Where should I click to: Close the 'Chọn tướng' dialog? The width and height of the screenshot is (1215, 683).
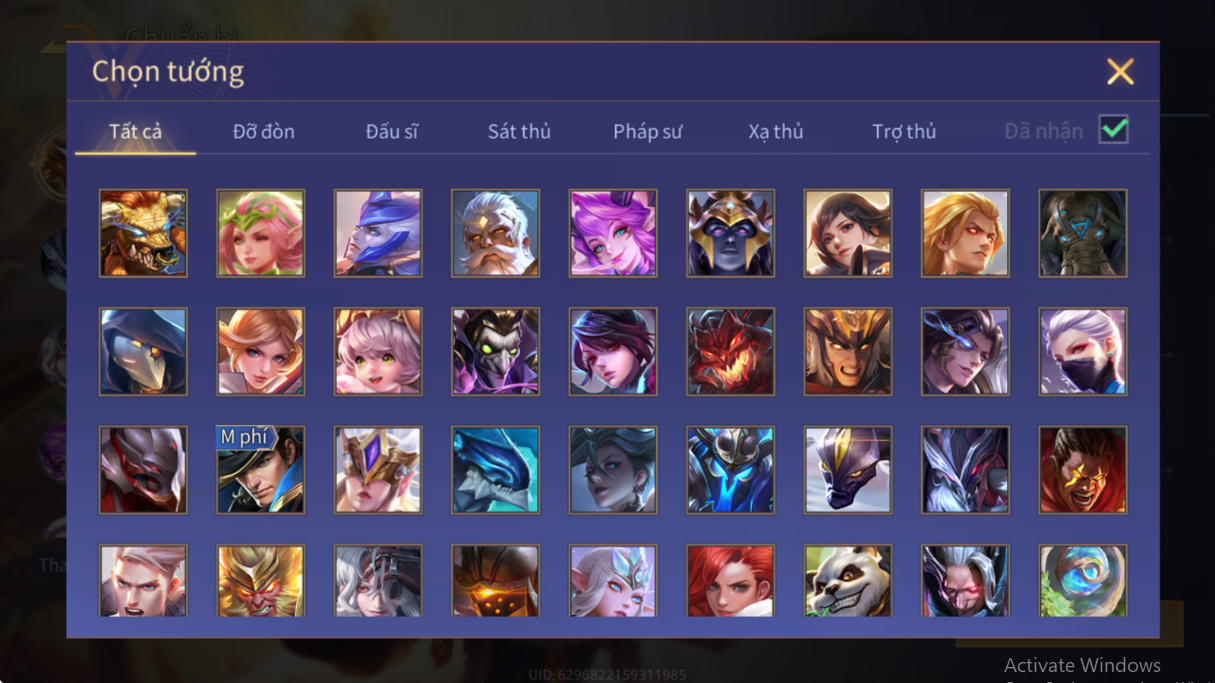pos(1120,71)
